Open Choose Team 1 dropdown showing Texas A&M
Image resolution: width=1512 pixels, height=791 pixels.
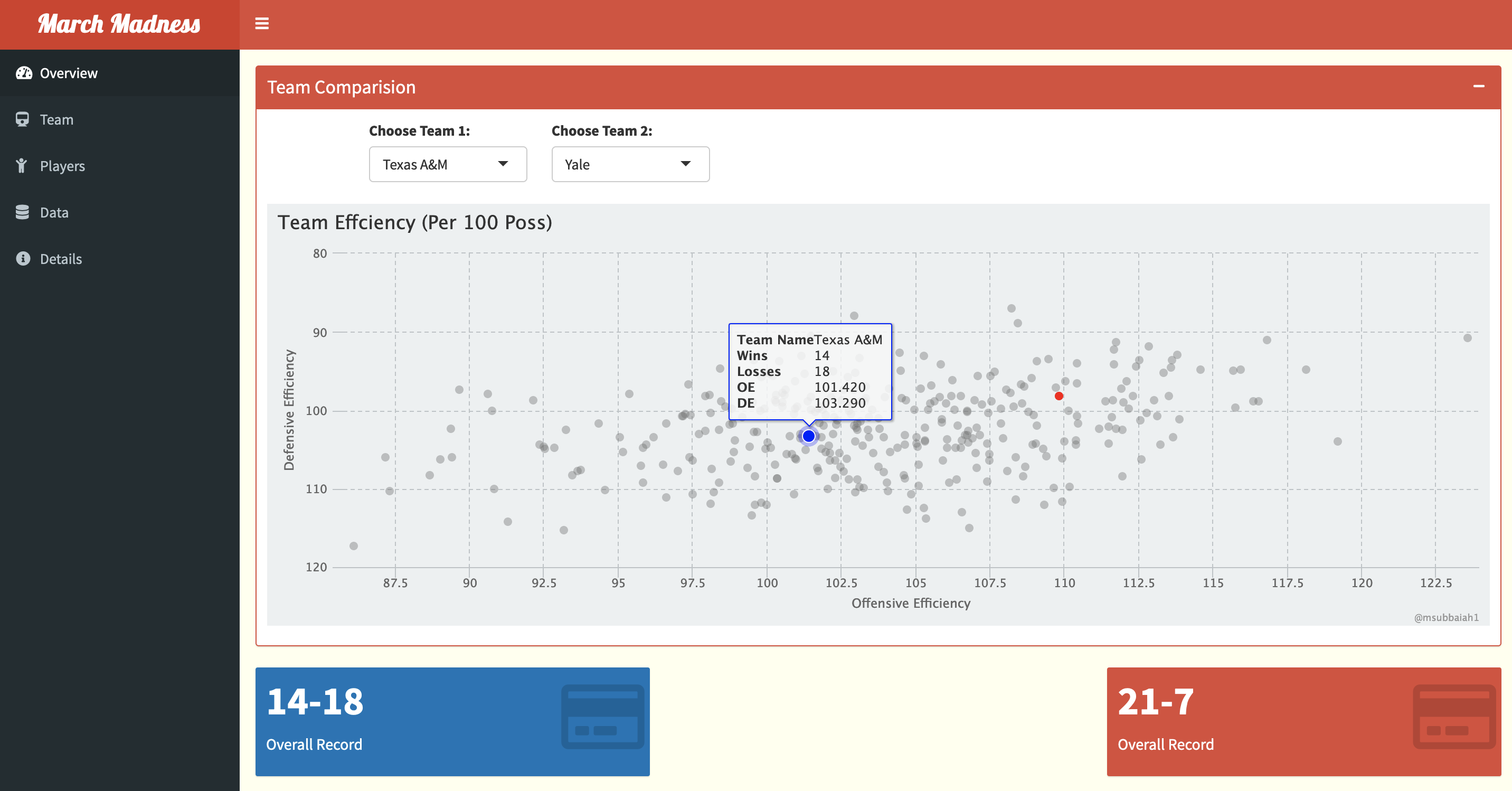point(448,164)
